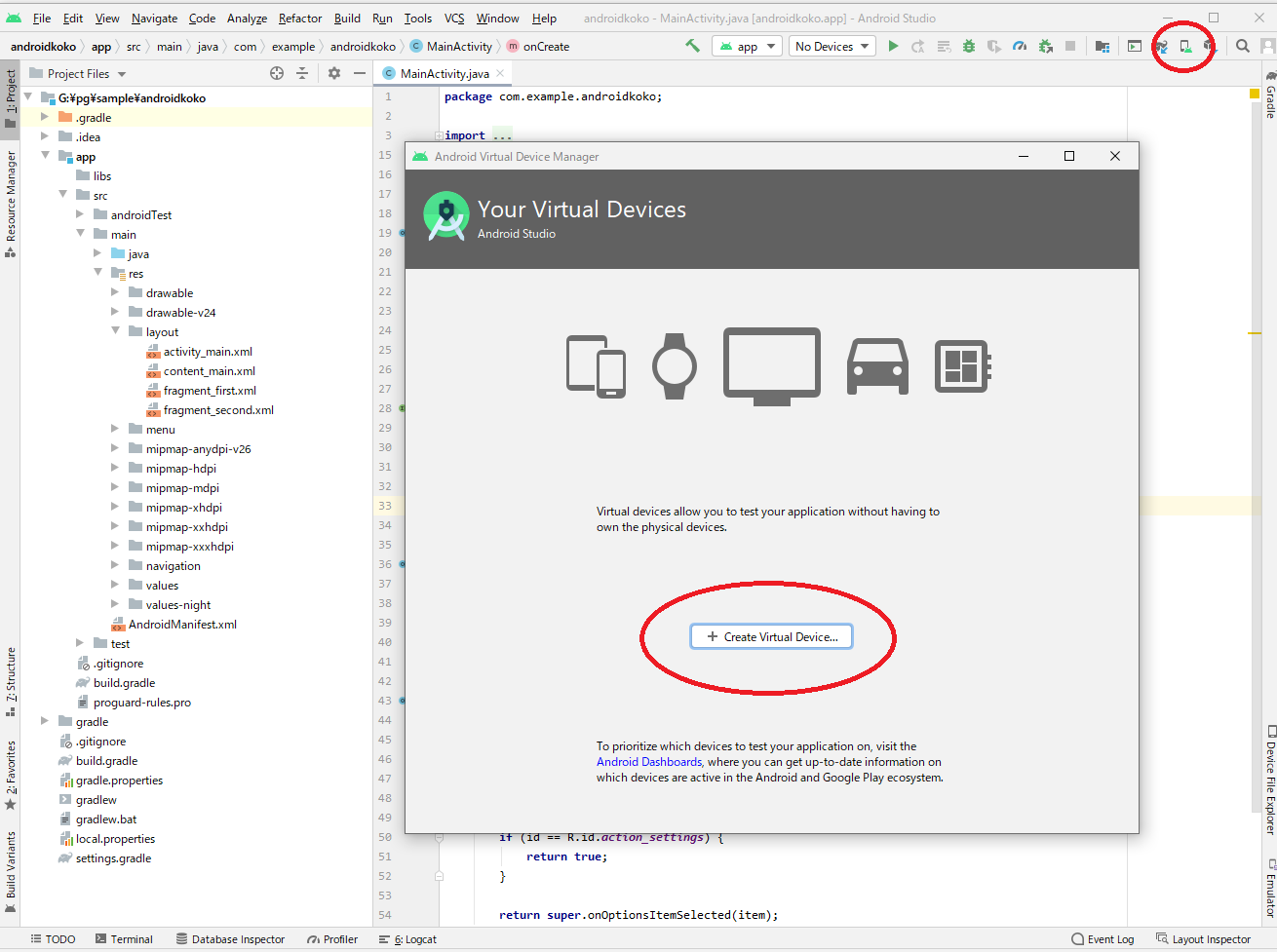This screenshot has width=1277, height=952.
Task: Click the Debug app bug icon
Action: [969, 46]
